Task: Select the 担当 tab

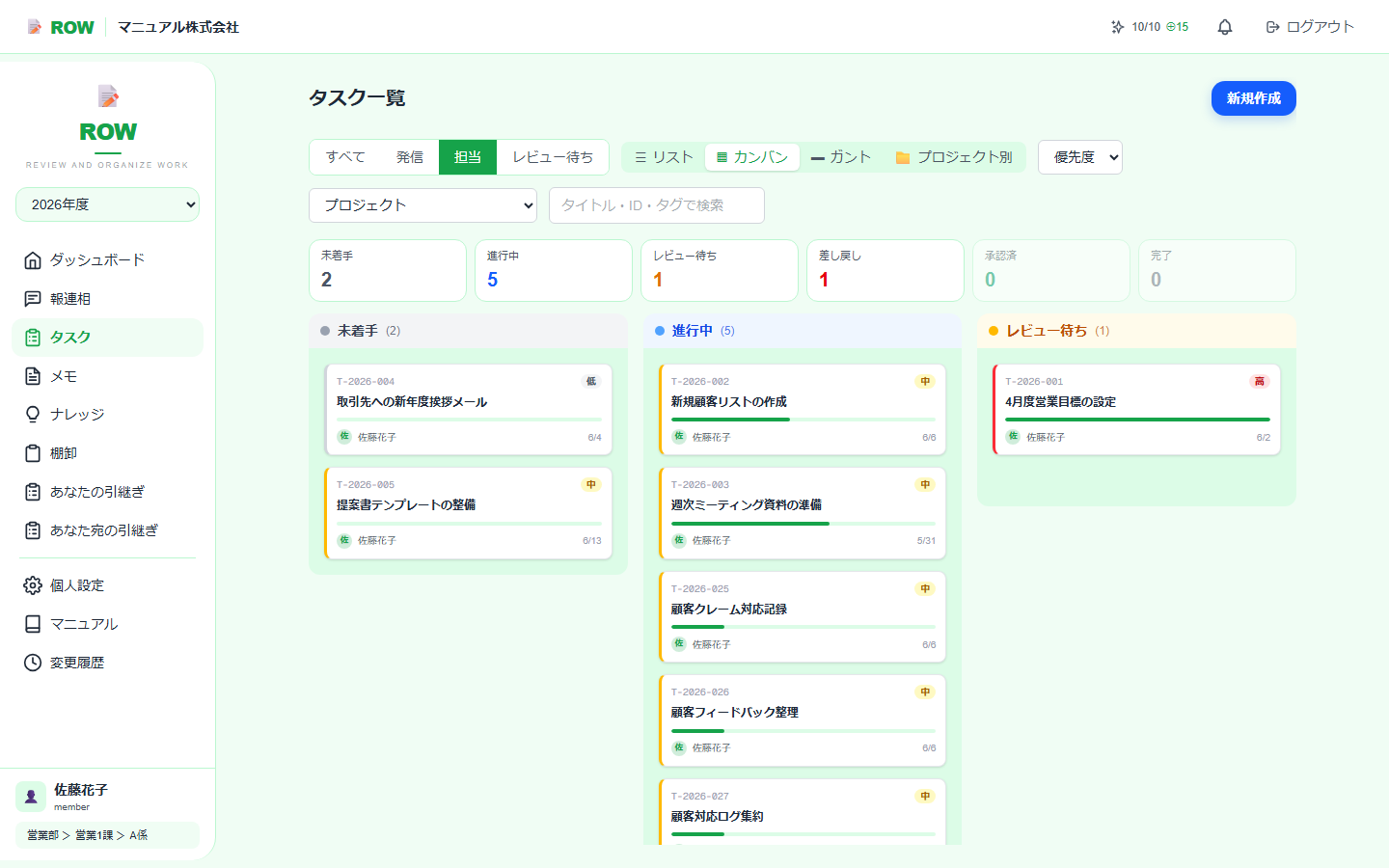Action: 468,157
